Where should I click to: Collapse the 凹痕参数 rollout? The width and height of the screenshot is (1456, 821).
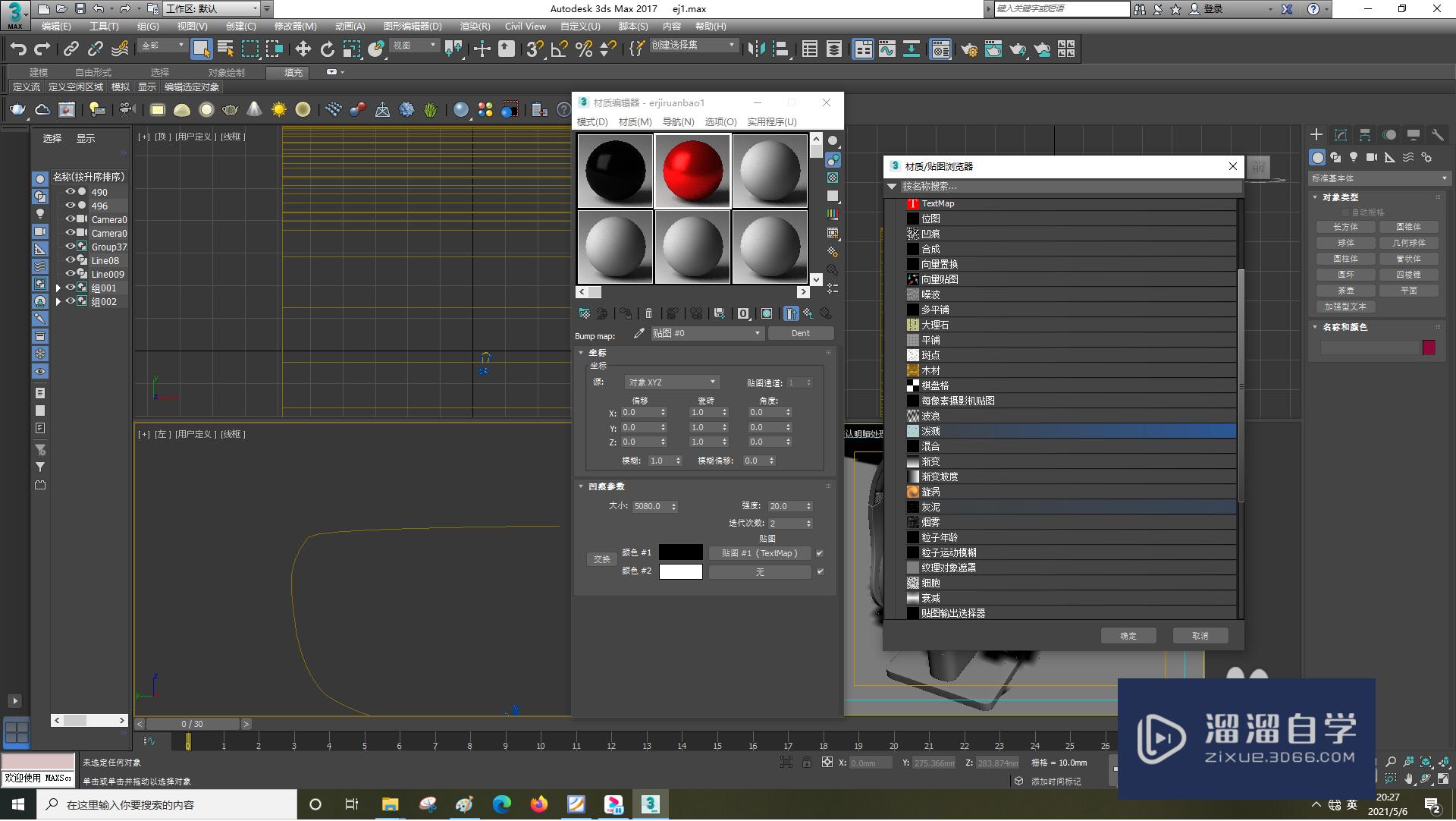(x=581, y=486)
